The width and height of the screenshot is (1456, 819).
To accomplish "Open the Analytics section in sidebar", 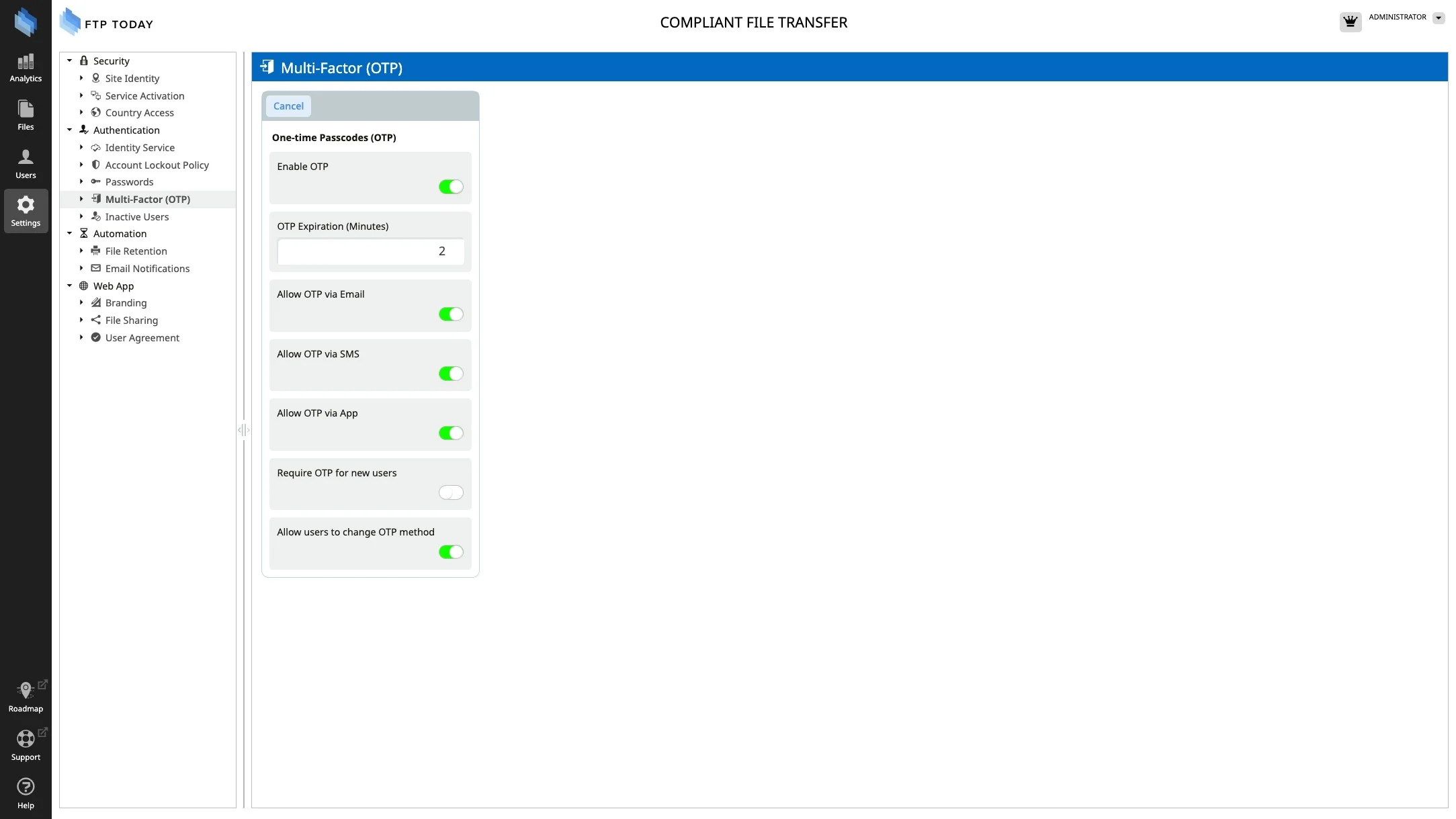I will click(x=26, y=68).
